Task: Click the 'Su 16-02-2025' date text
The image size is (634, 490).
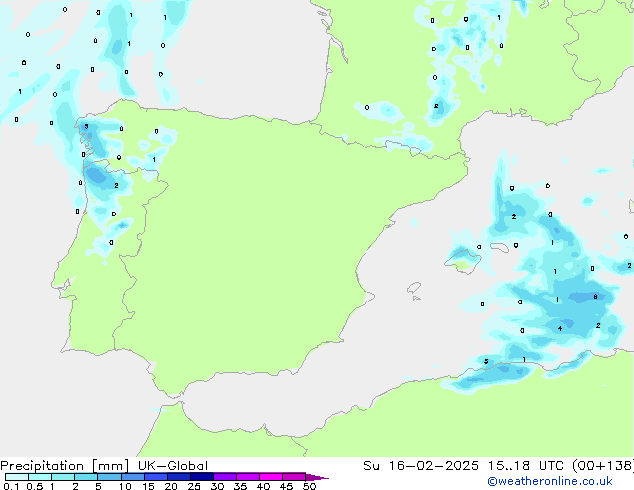Action: (x=421, y=466)
